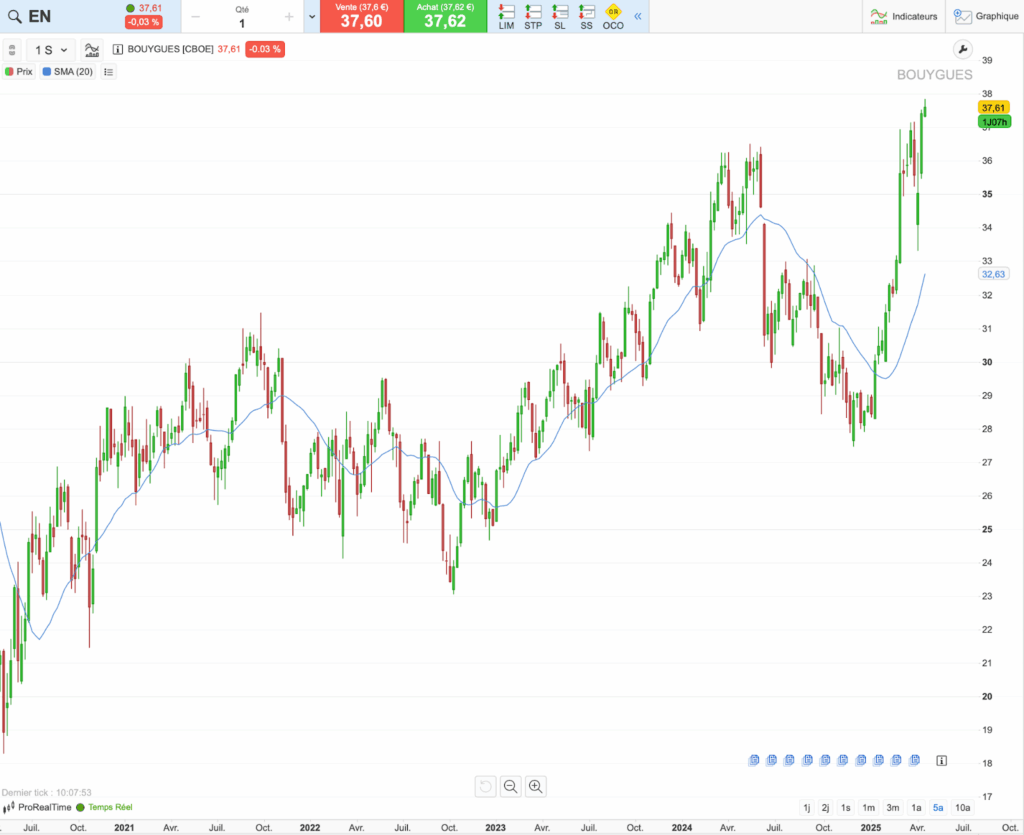Screen dimensions: 1024x835
Task: Click the LIM limit order icon
Action: 506,16
